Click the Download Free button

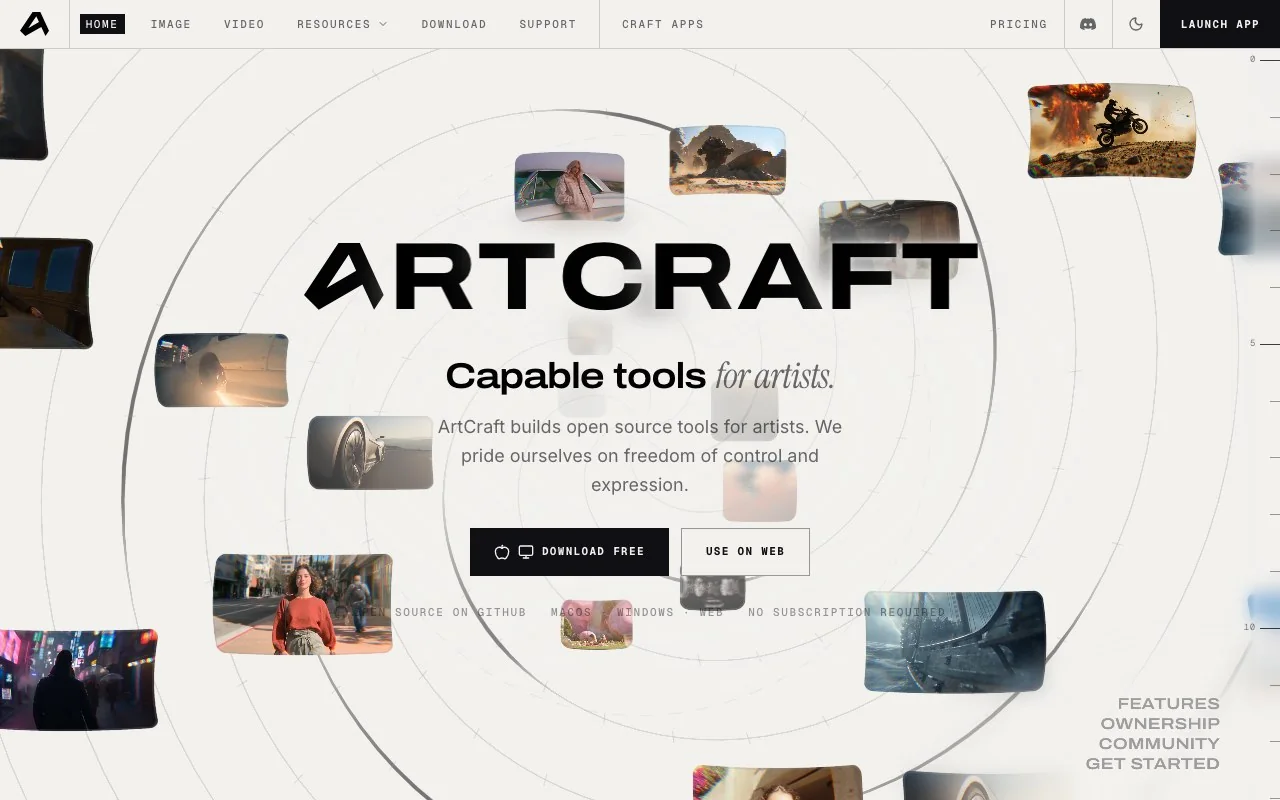(x=569, y=552)
